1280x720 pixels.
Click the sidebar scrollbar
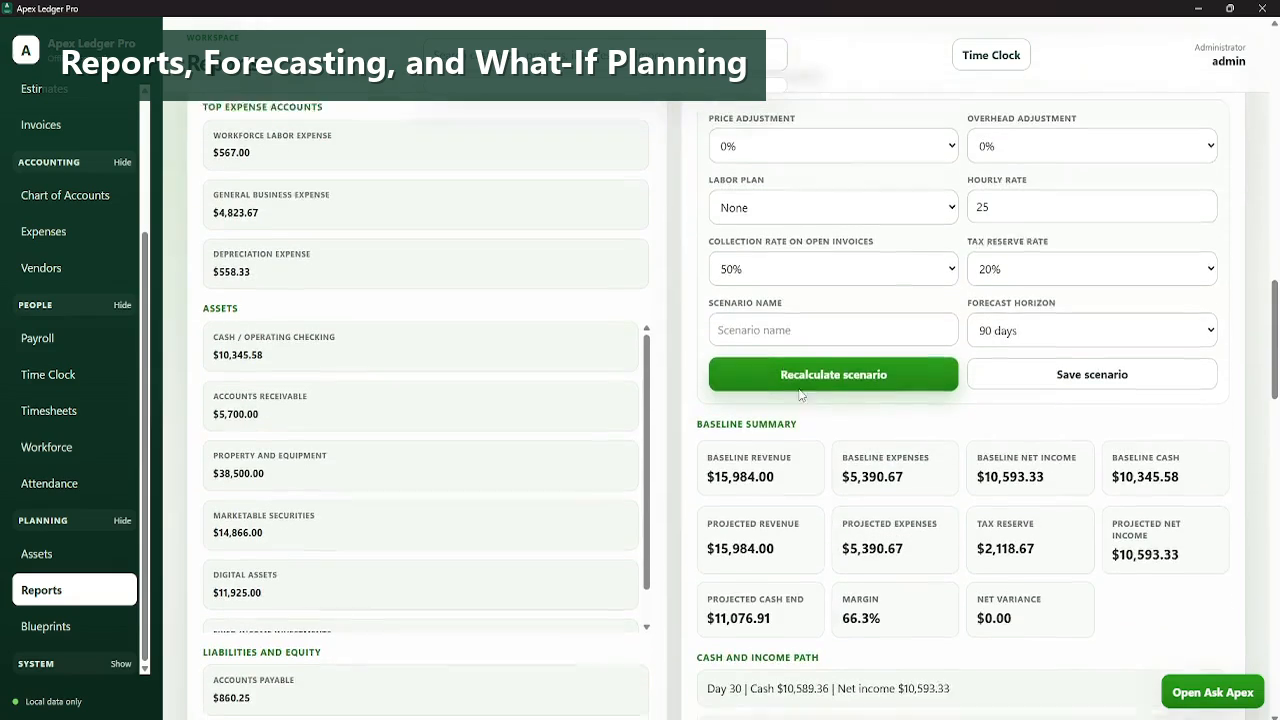pos(144,445)
